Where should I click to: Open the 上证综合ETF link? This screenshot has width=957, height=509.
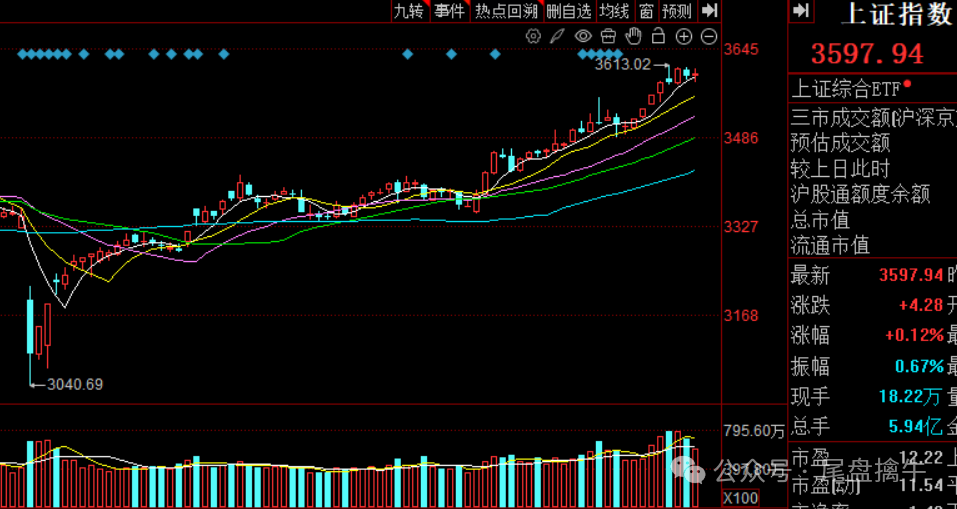(x=845, y=90)
